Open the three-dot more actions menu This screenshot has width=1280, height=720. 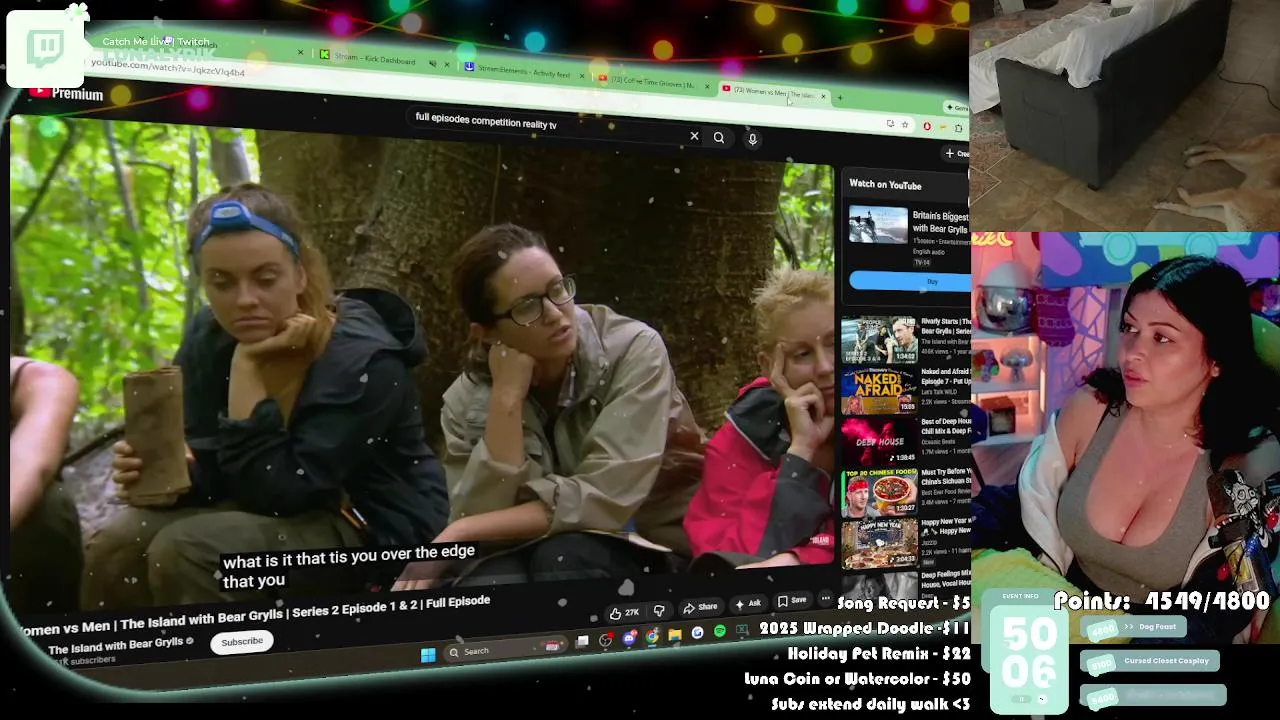825,598
